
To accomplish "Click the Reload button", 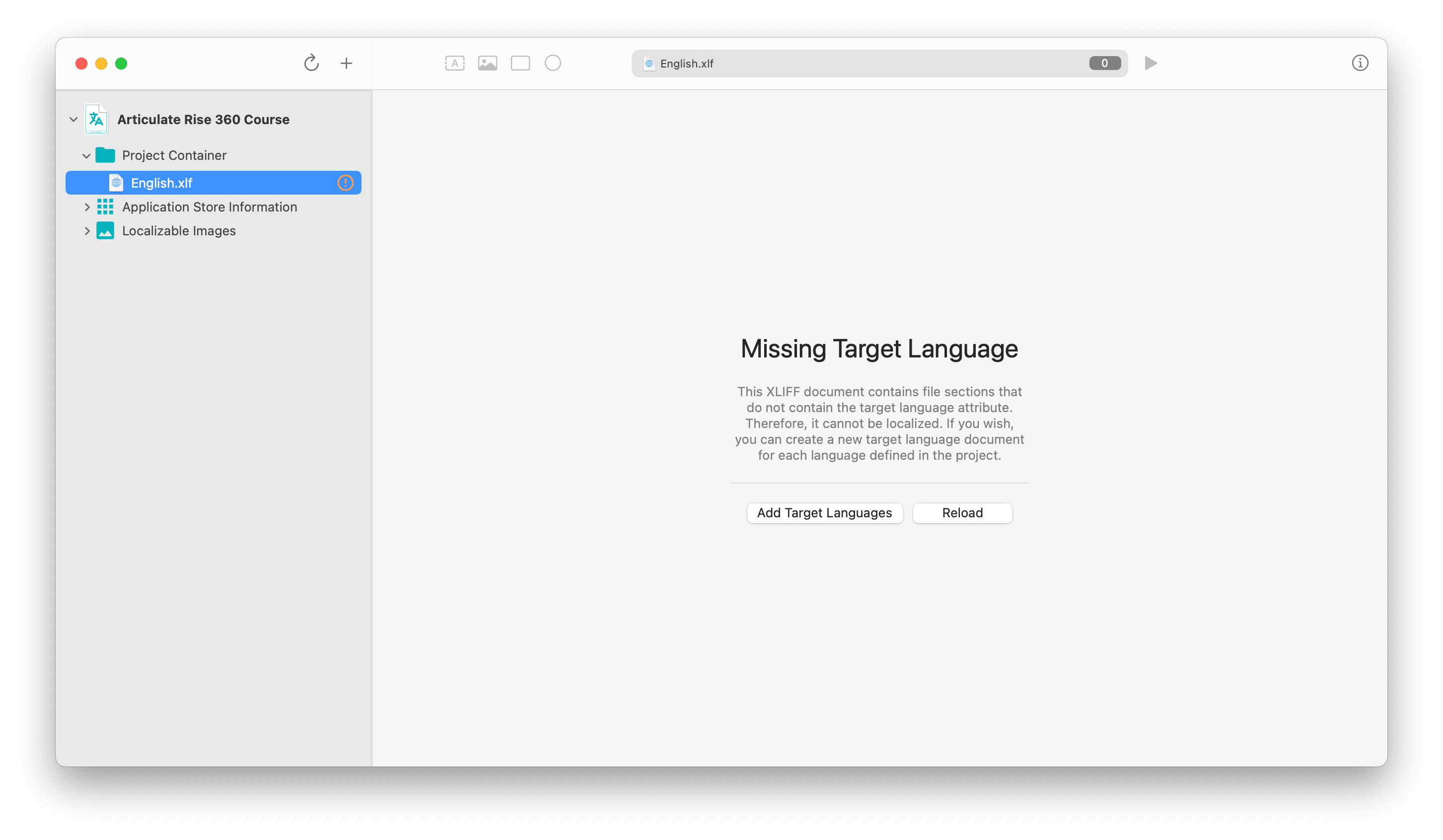I will click(962, 512).
